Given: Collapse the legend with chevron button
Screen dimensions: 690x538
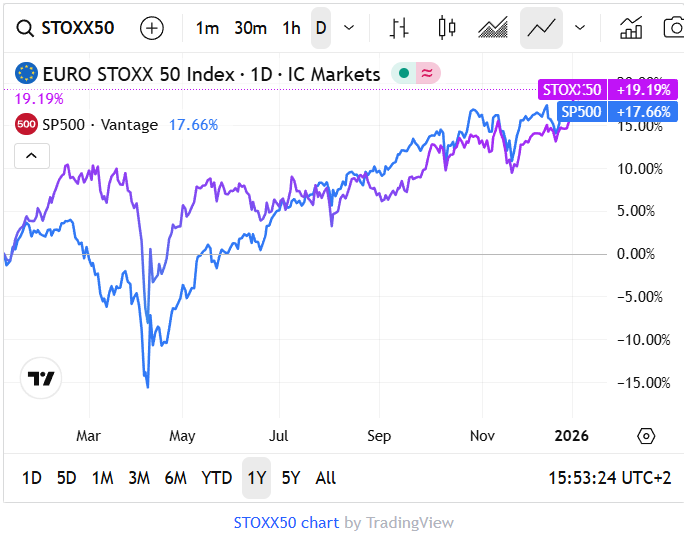Looking at the screenshot, I should coord(31,155).
